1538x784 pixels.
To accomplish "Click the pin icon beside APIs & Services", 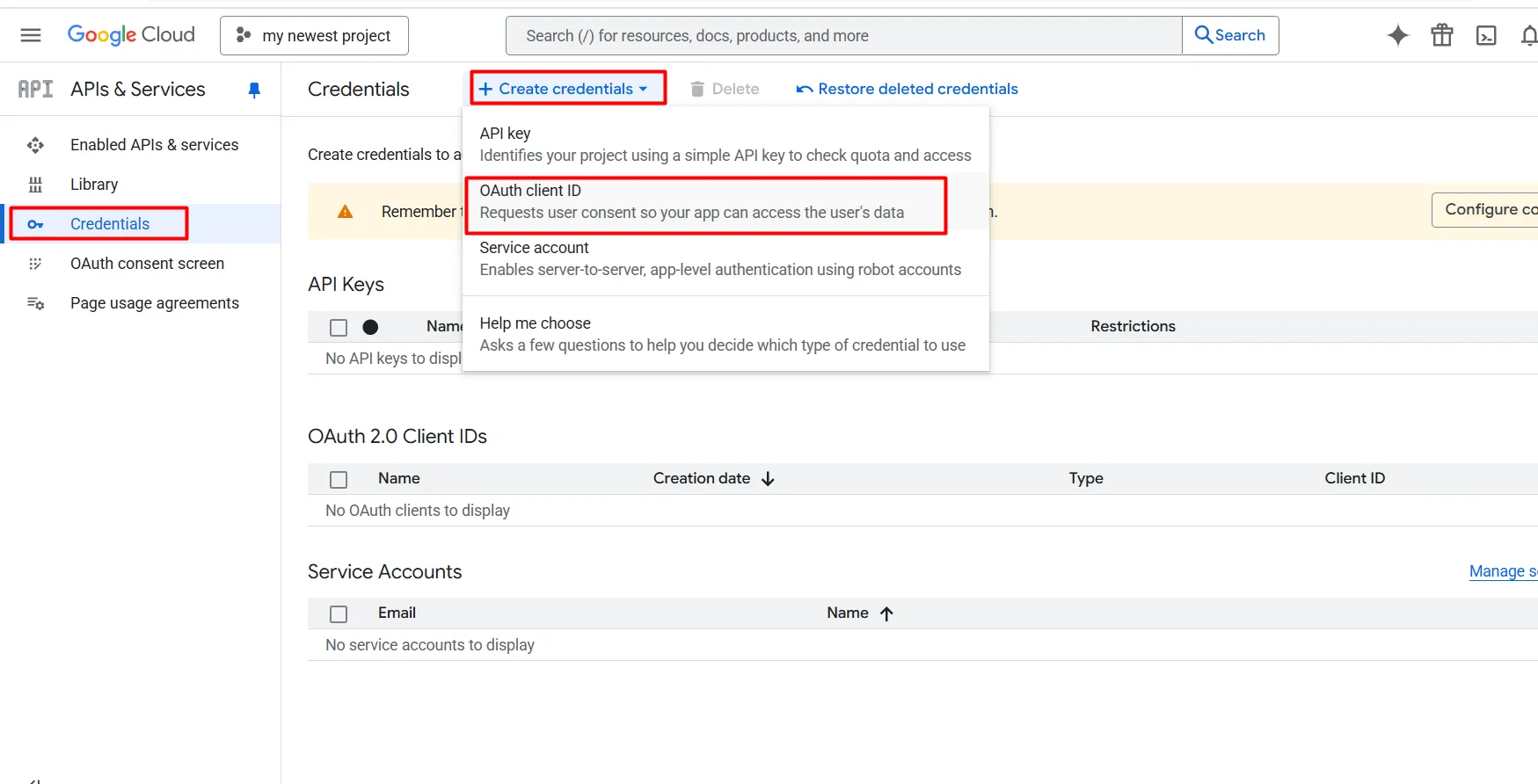I will pyautogui.click(x=254, y=90).
